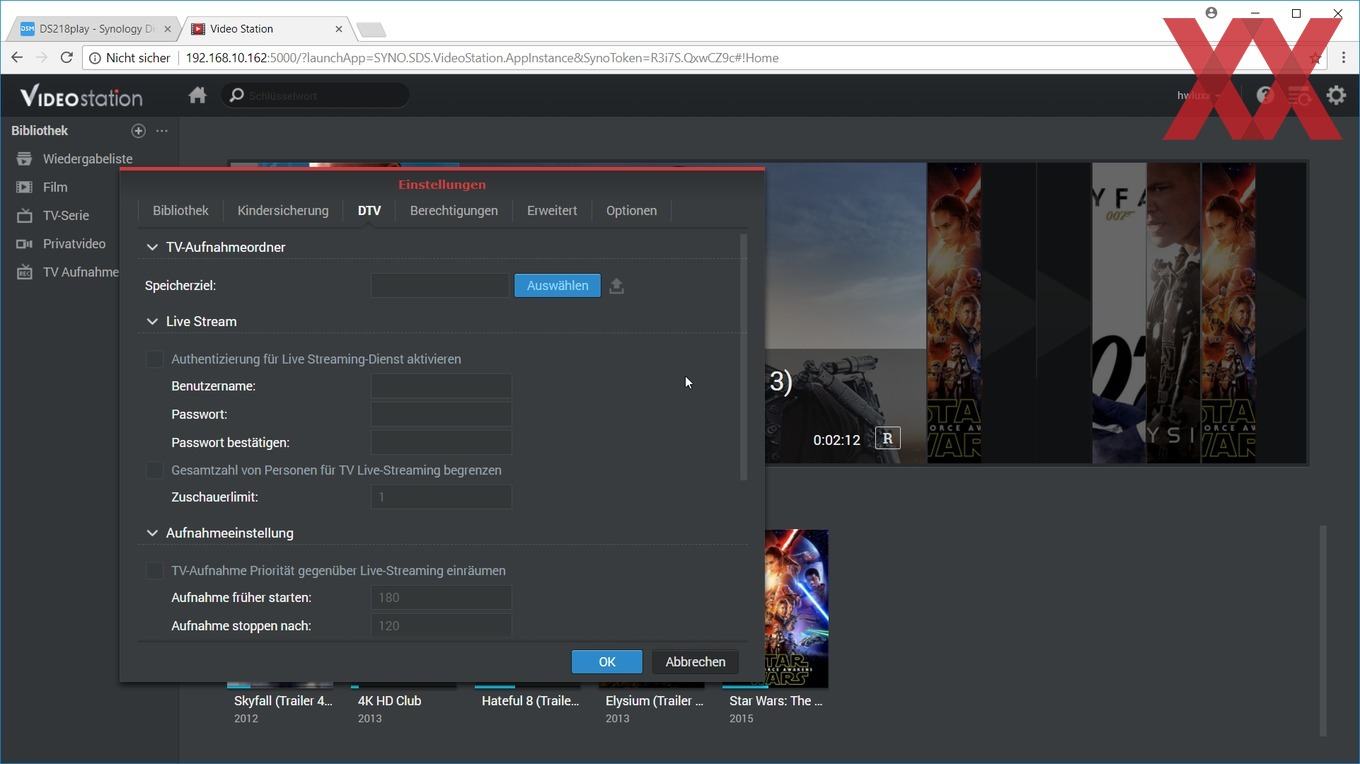Switch to Bibliothek tab
This screenshot has height=764, width=1360.
180,211
